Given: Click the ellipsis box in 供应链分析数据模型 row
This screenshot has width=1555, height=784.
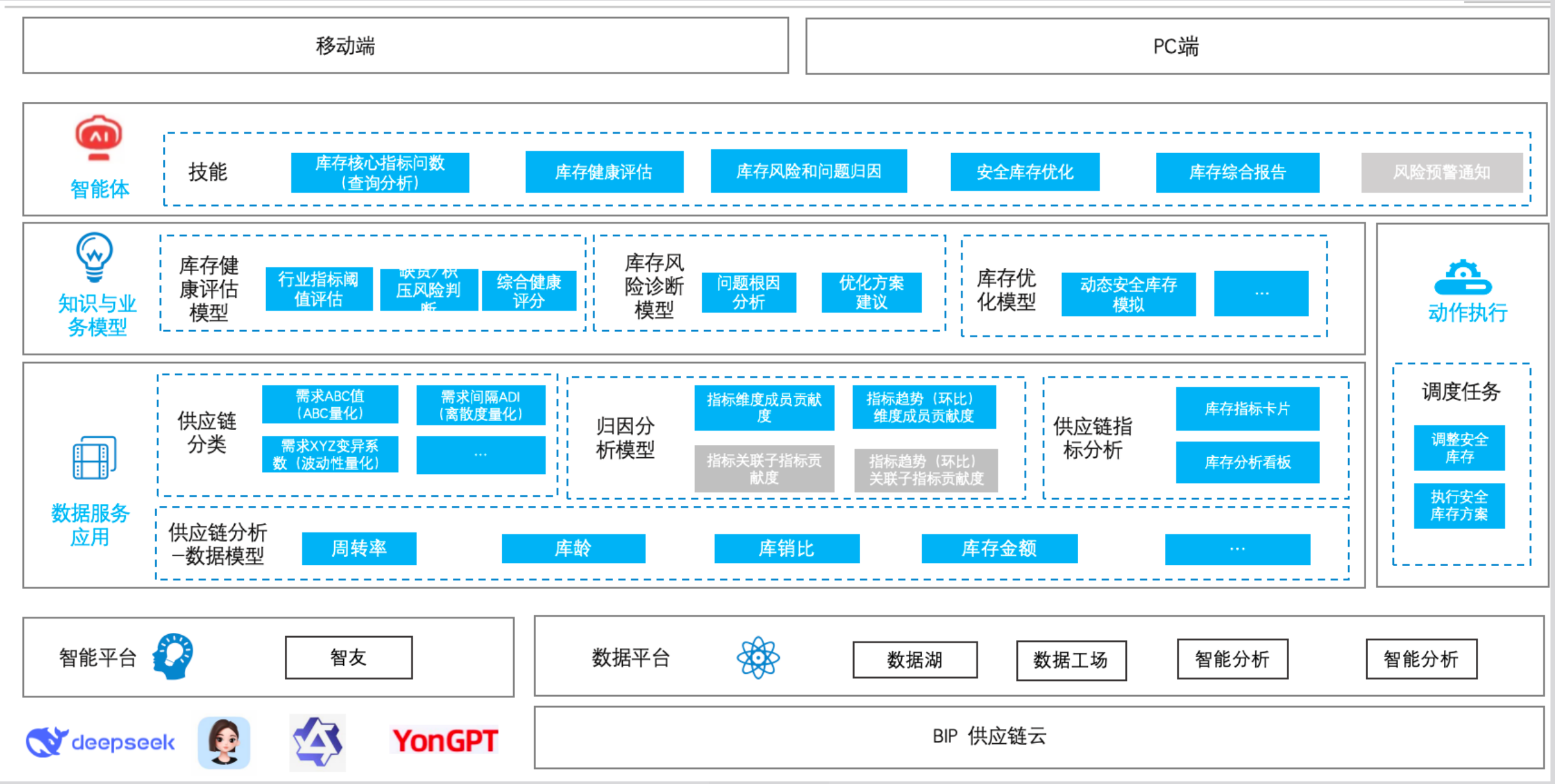Looking at the screenshot, I should 1238,549.
